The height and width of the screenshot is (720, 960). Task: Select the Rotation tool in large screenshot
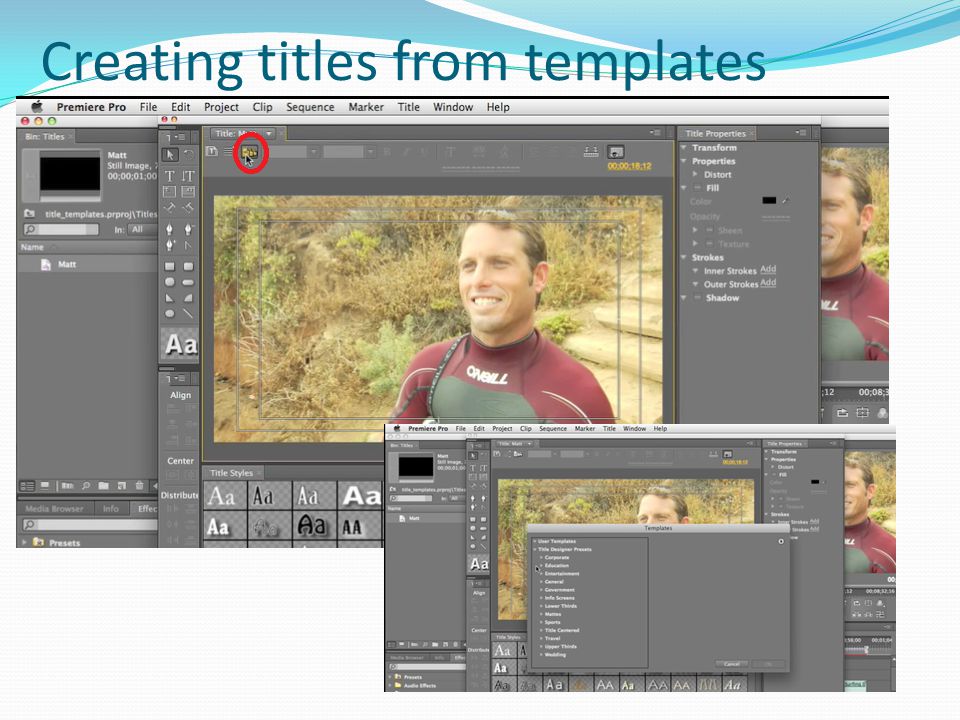pos(189,155)
